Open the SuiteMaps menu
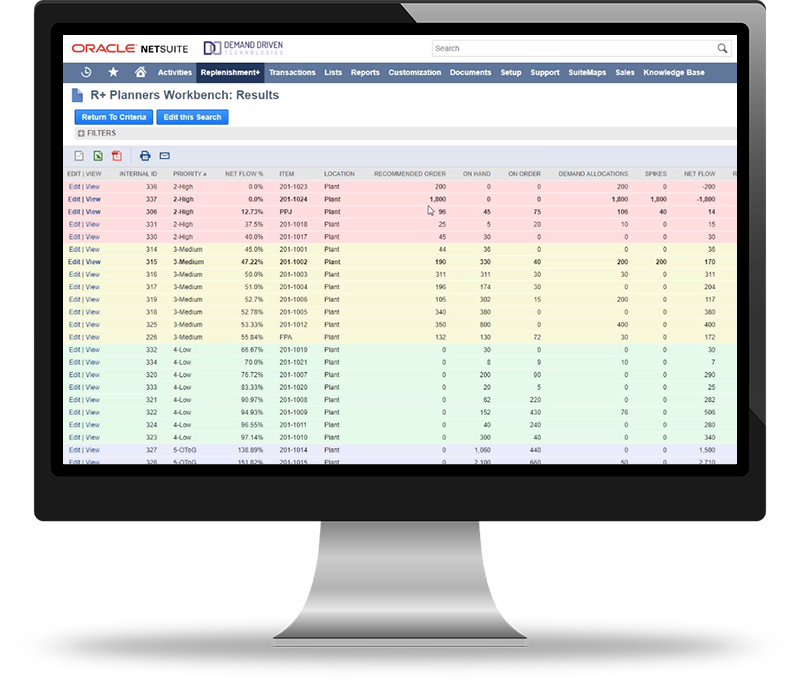 click(587, 72)
